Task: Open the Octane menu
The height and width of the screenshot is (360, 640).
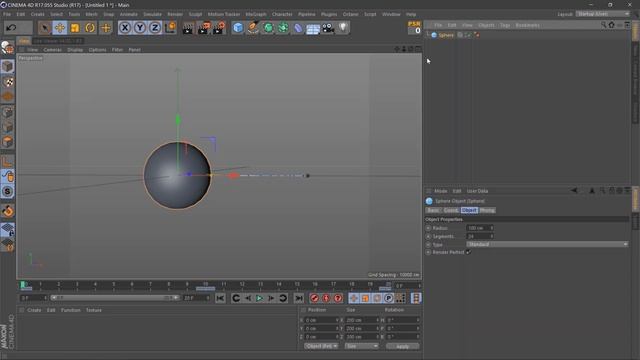Action: tap(350, 14)
